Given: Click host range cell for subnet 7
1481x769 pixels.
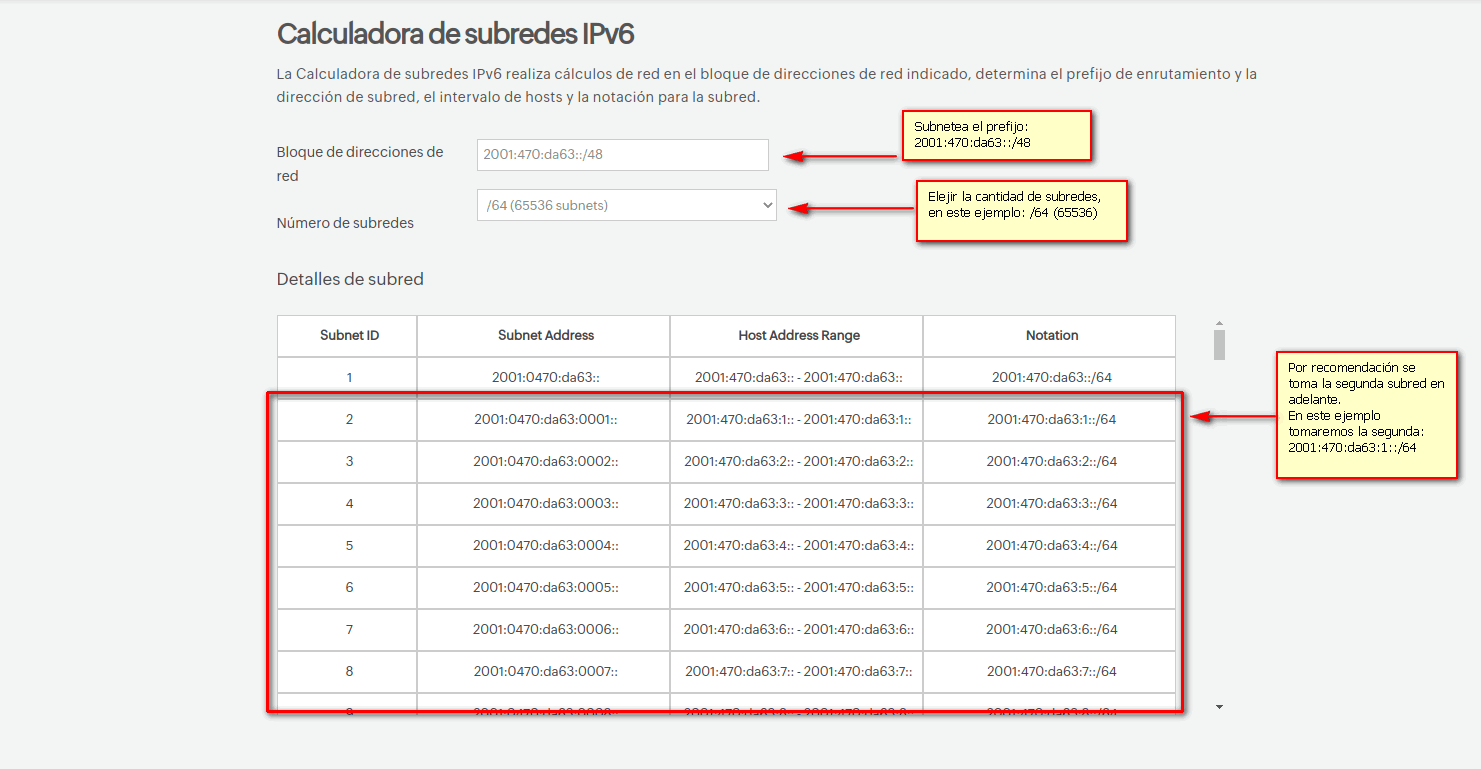Looking at the screenshot, I should click(798, 630).
